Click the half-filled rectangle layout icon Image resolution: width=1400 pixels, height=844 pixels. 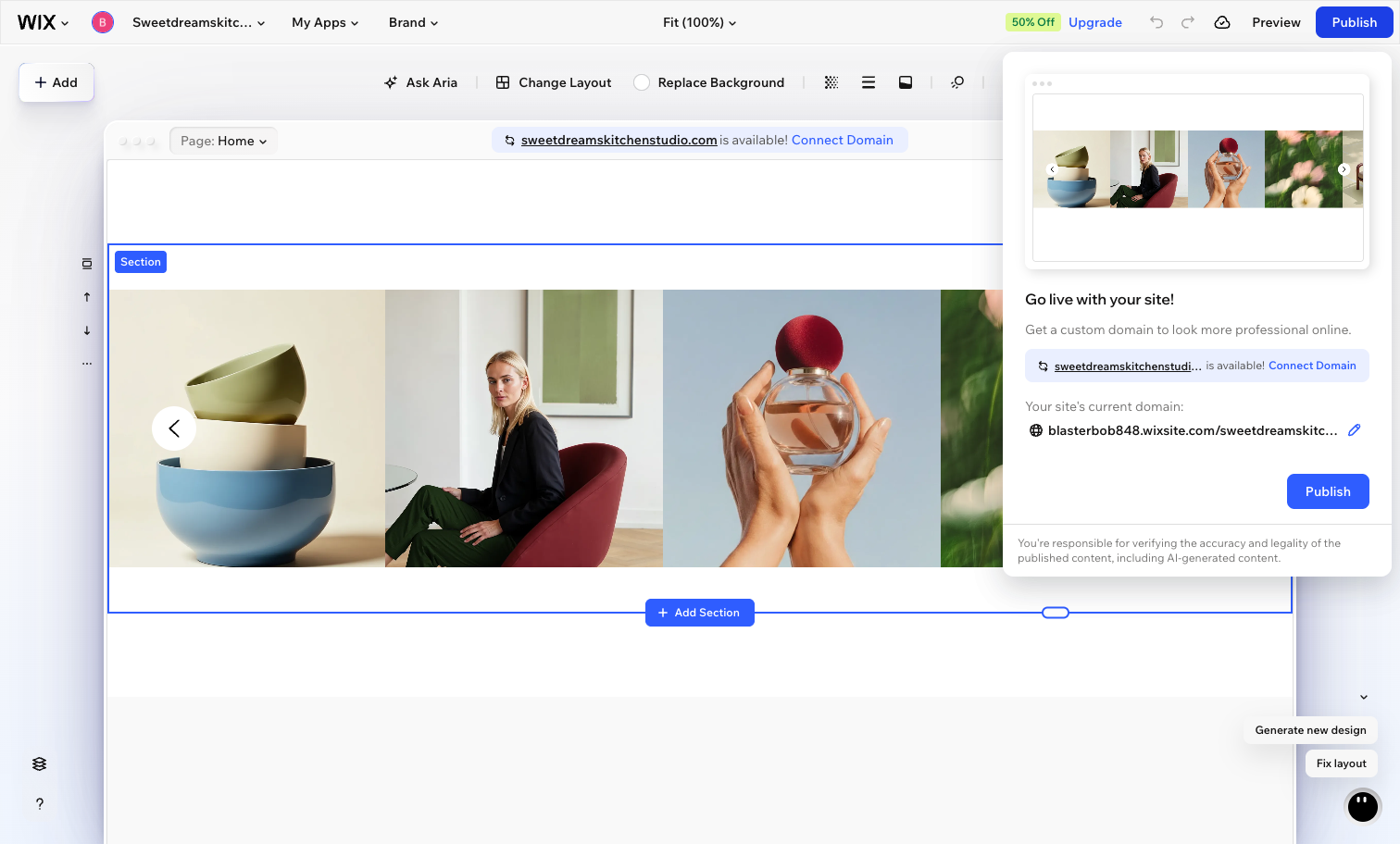click(906, 82)
